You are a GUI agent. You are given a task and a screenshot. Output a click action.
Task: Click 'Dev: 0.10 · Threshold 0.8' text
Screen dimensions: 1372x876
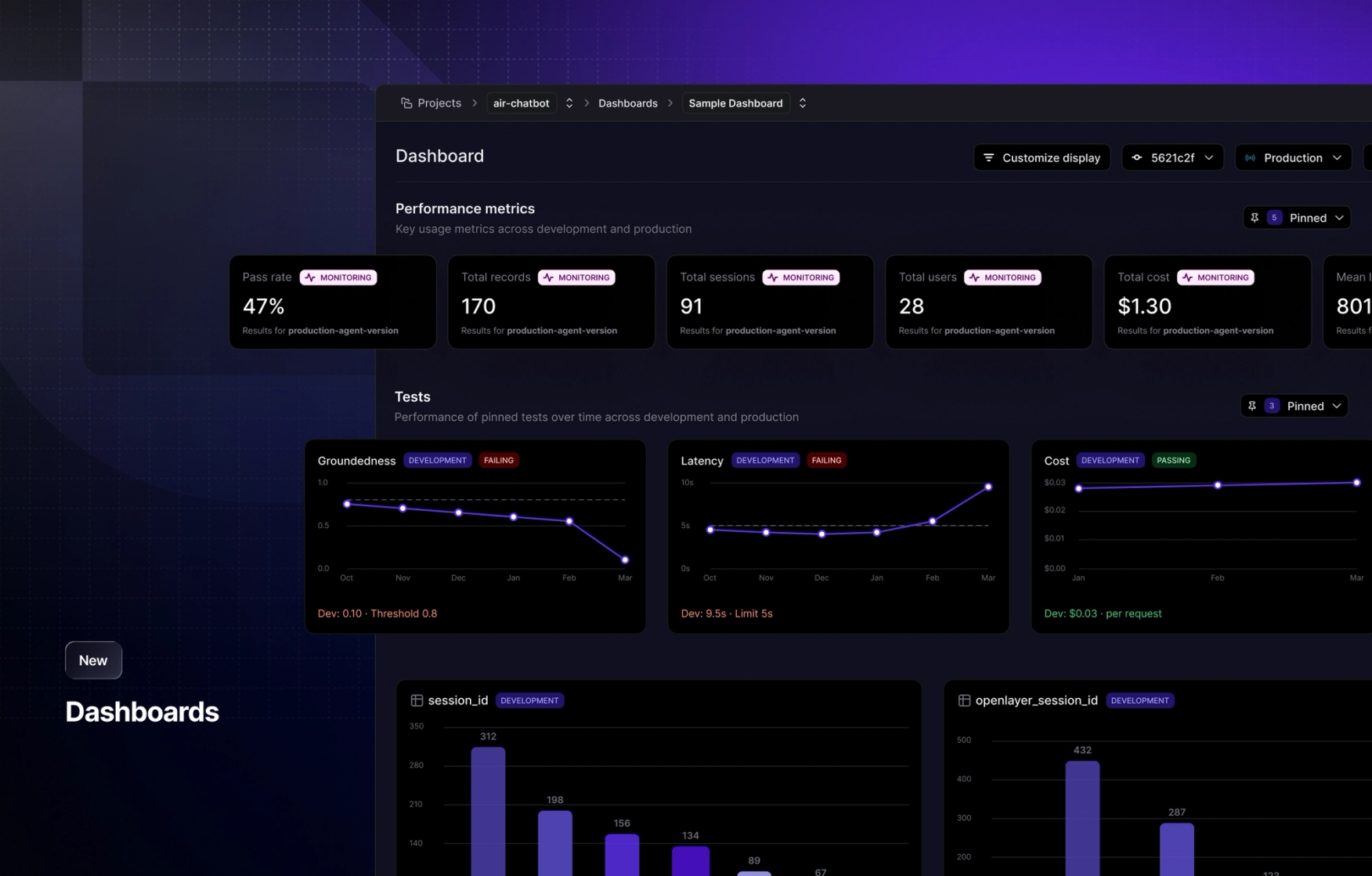coord(377,614)
